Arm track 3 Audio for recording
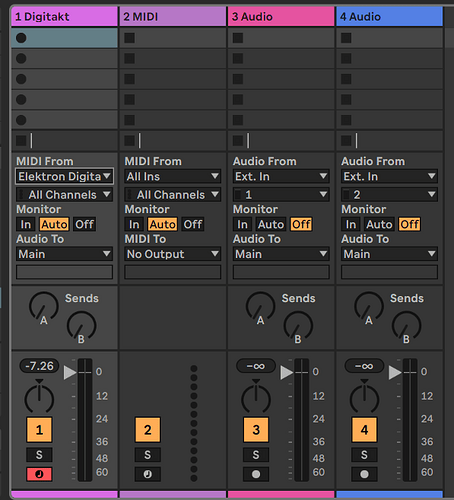 [256, 474]
